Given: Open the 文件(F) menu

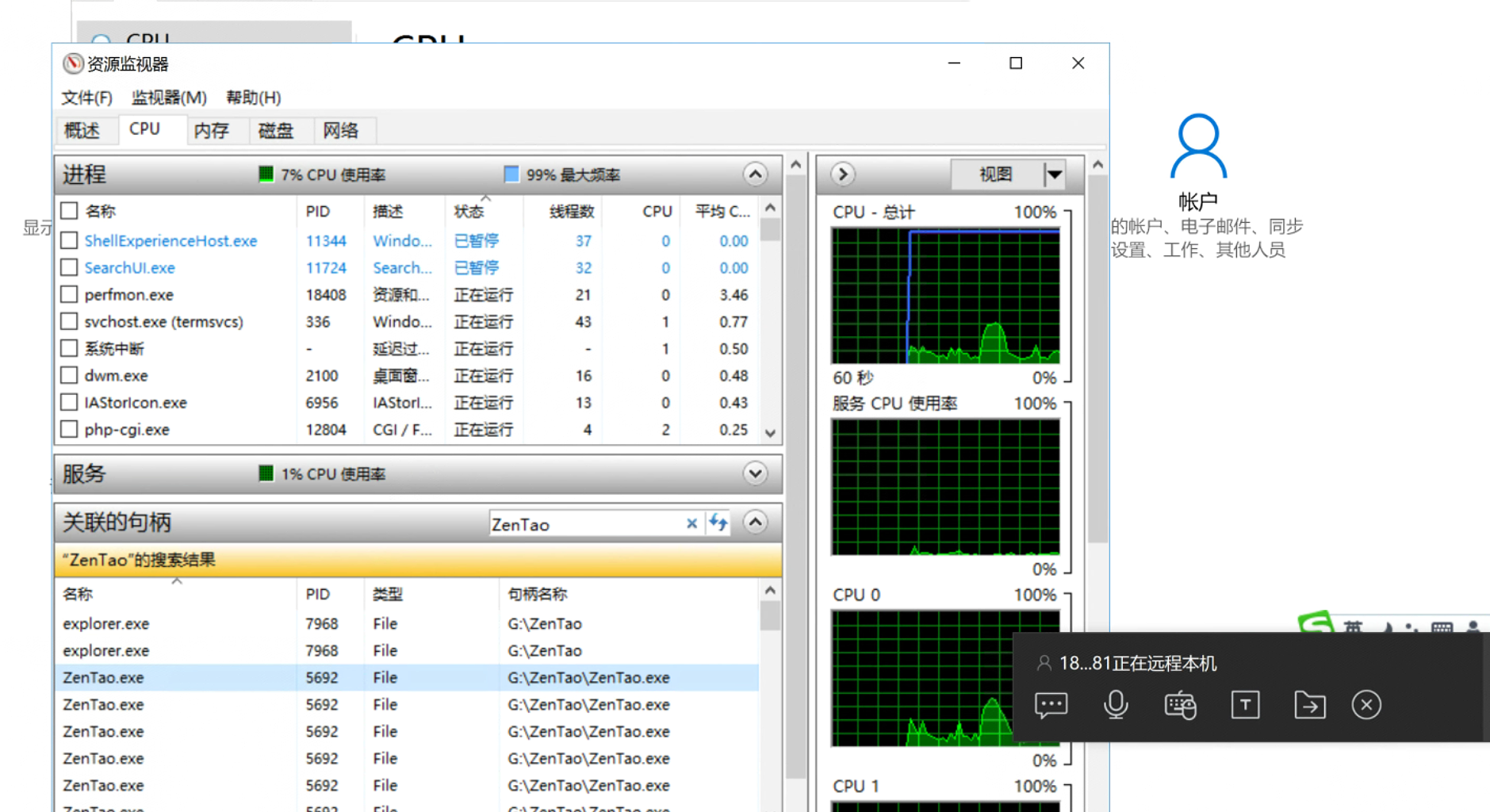Looking at the screenshot, I should [x=87, y=98].
